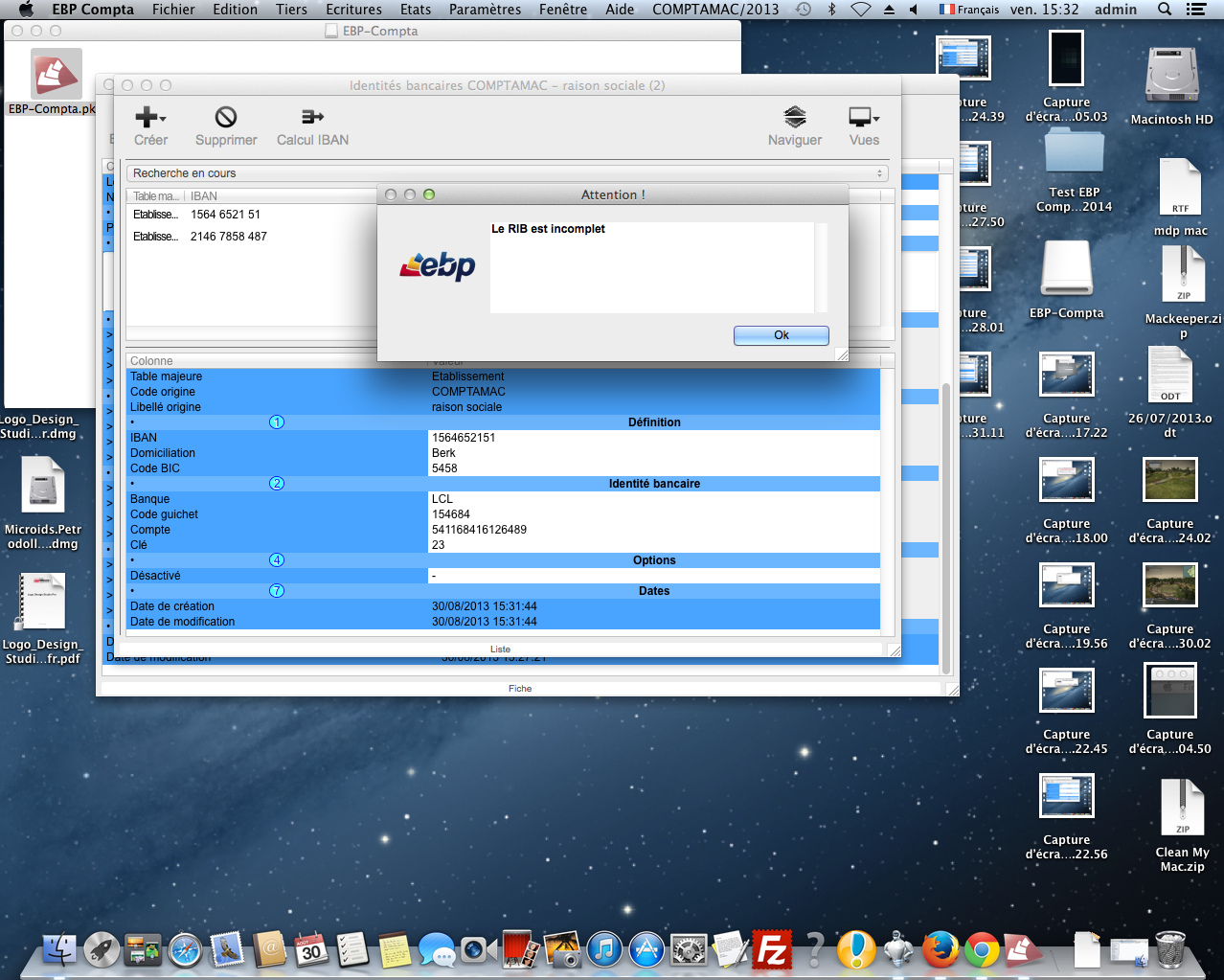
Task: Open Firefox from the dock
Action: click(941, 950)
